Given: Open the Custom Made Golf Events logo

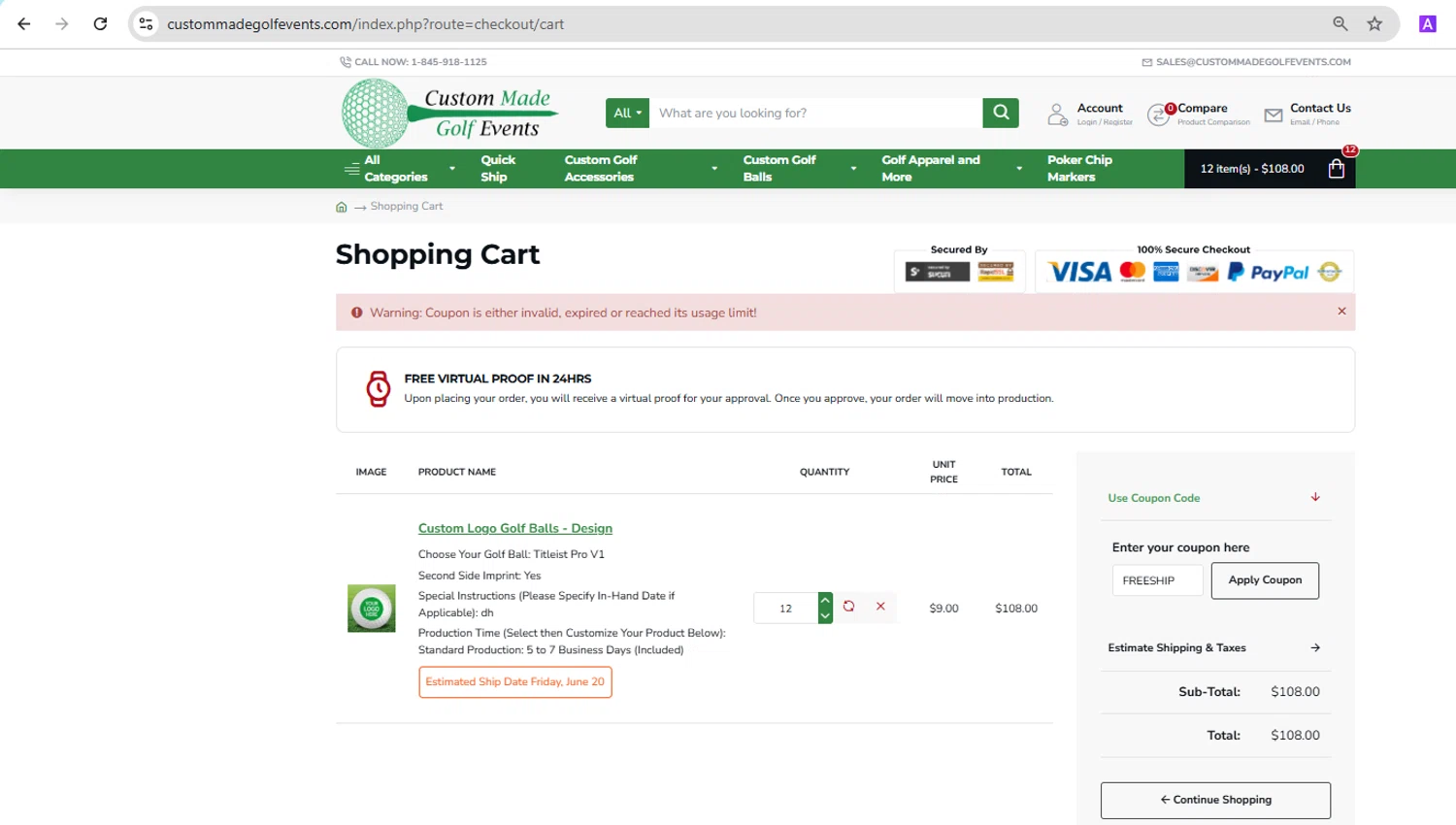Looking at the screenshot, I should tap(450, 114).
